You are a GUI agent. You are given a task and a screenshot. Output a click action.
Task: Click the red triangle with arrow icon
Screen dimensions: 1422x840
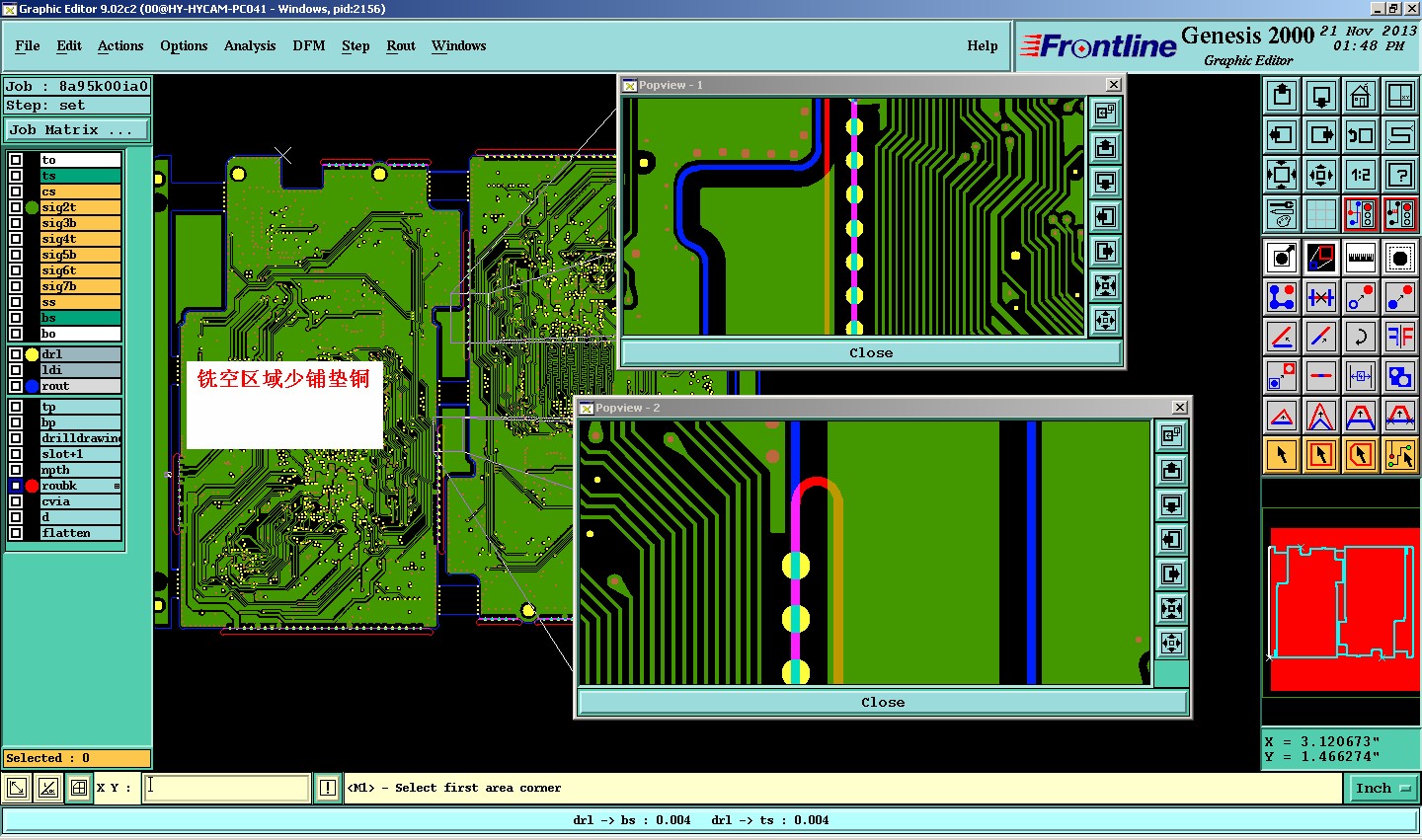1282,416
